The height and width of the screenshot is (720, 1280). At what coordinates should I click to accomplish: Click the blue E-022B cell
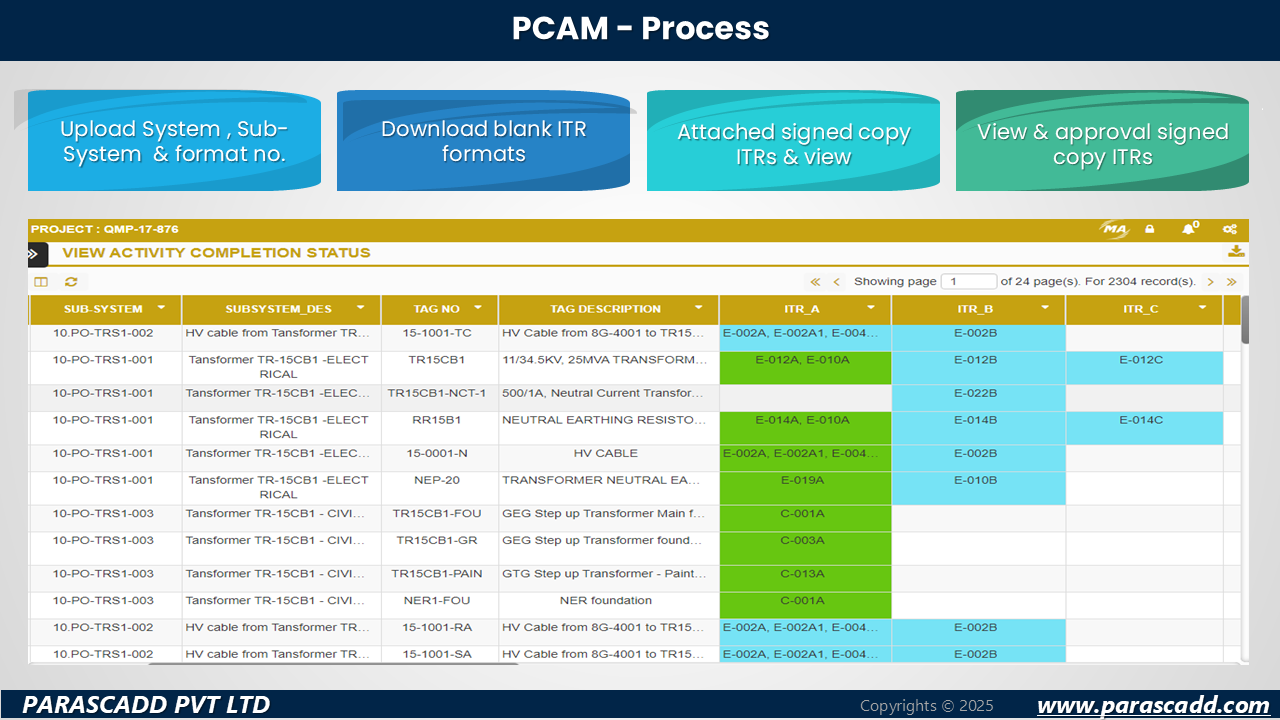pos(977,398)
